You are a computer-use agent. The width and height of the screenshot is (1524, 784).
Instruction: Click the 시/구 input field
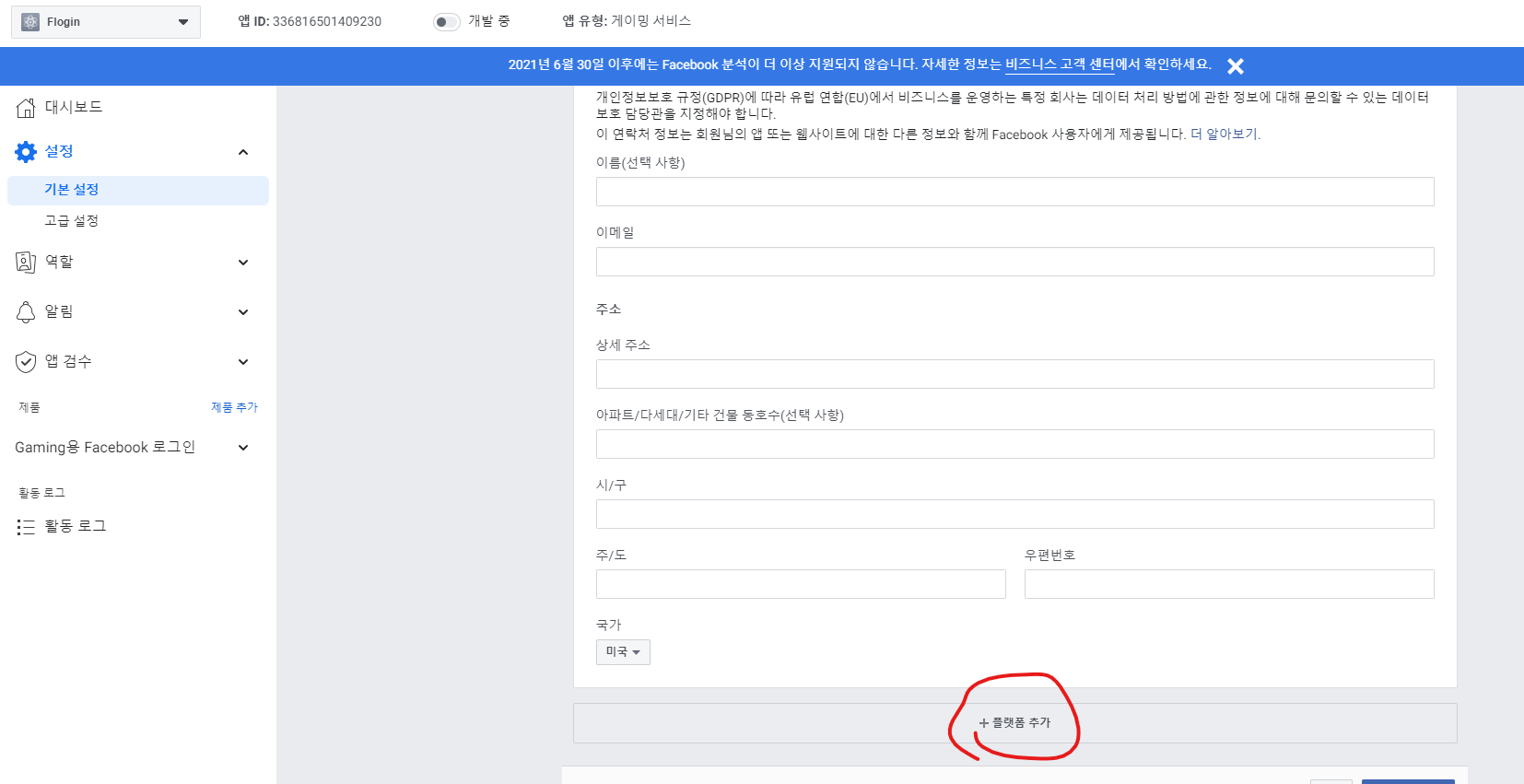(1014, 514)
